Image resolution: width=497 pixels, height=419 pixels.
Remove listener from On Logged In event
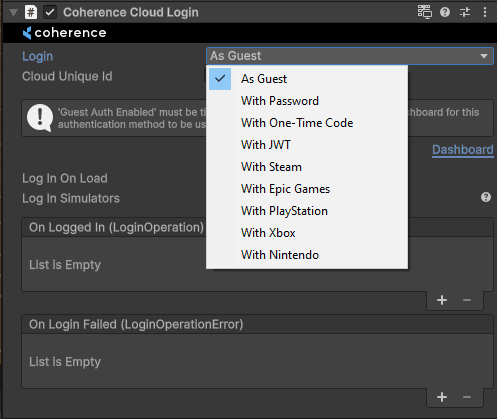click(467, 300)
